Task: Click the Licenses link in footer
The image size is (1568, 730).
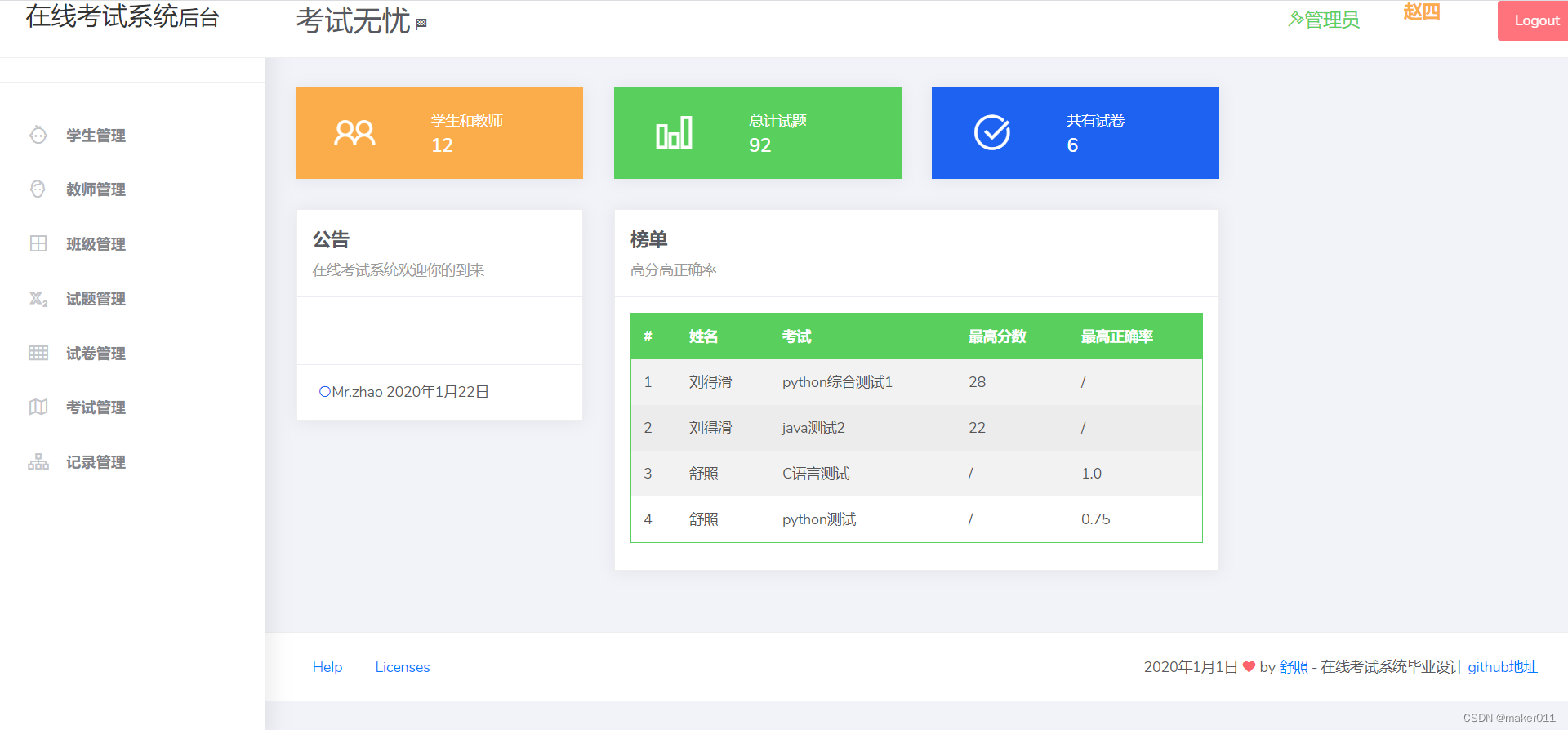Action: [403, 667]
